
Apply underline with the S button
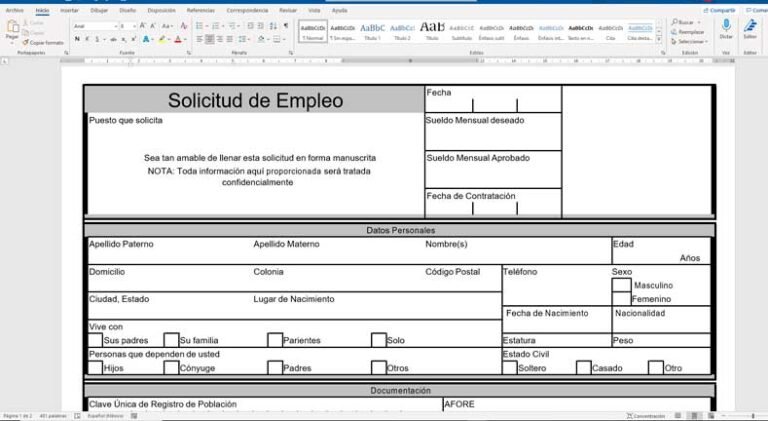coord(97,39)
